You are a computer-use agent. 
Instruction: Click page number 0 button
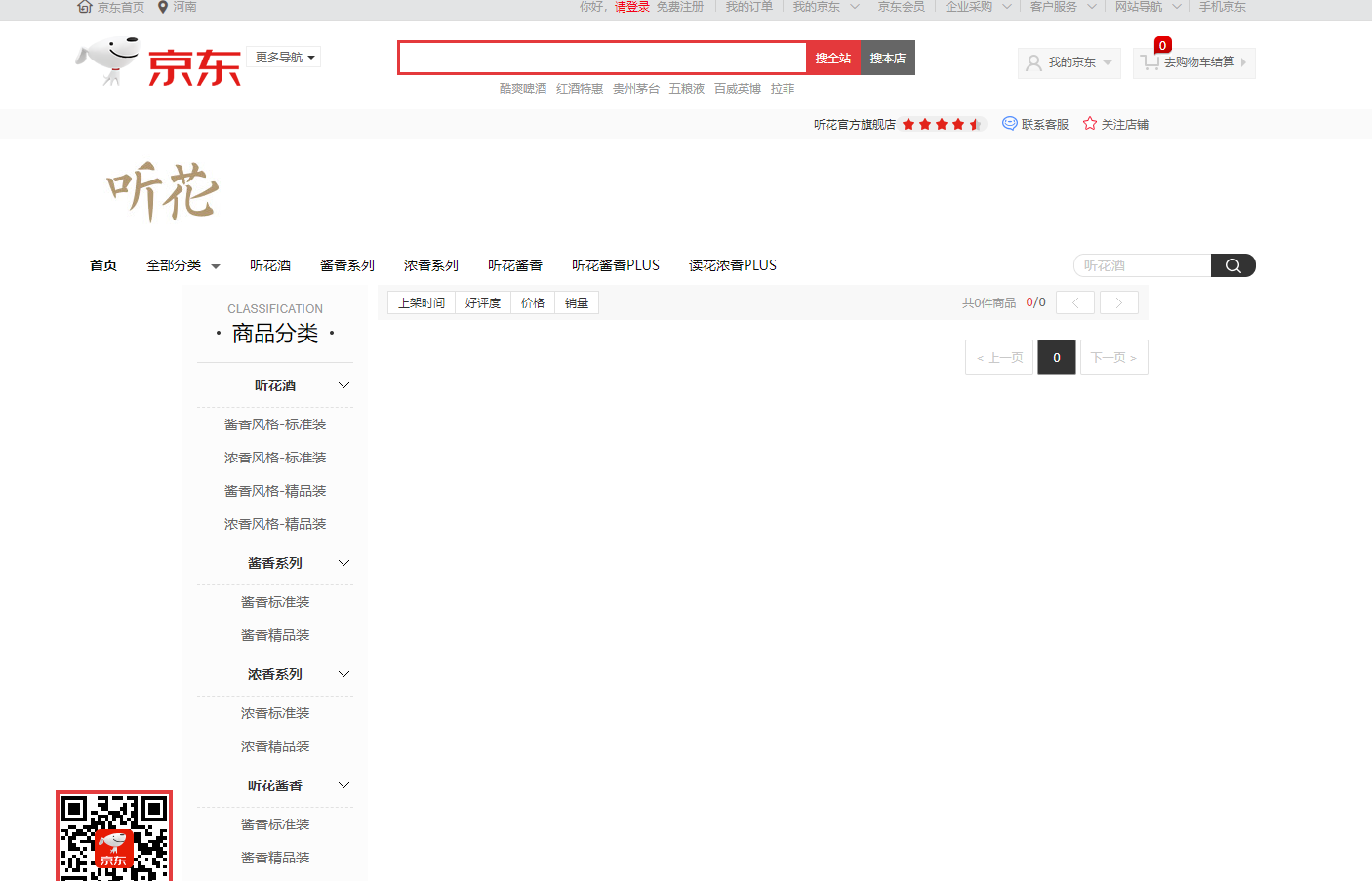1057,357
